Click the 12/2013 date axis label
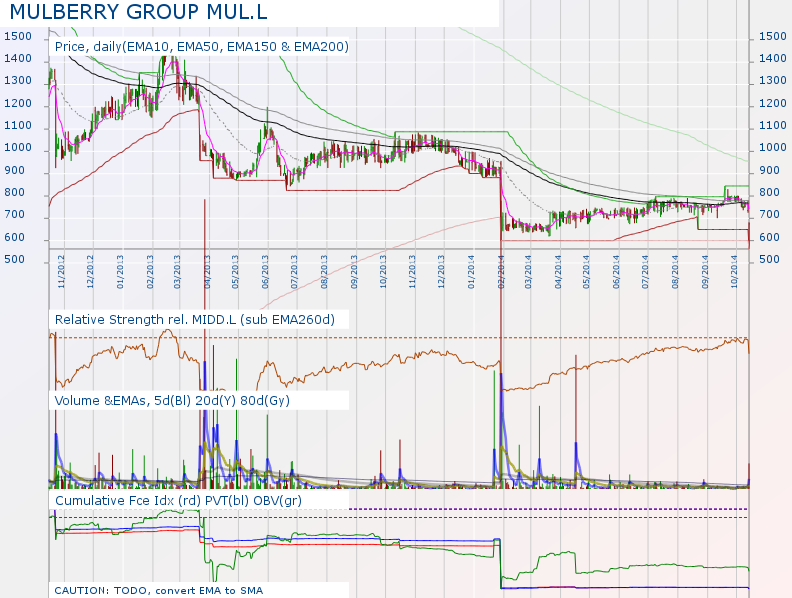The image size is (792, 598). coord(440,272)
